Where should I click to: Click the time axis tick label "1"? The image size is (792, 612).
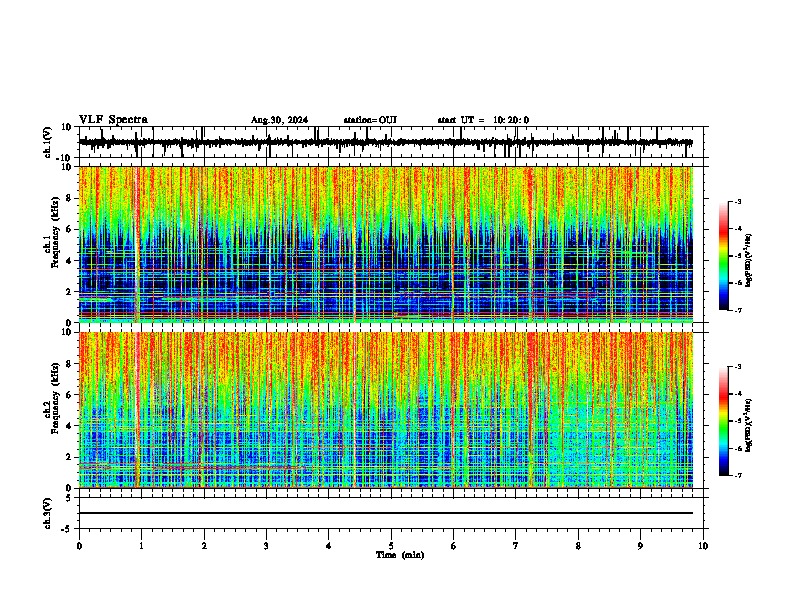pos(141,546)
